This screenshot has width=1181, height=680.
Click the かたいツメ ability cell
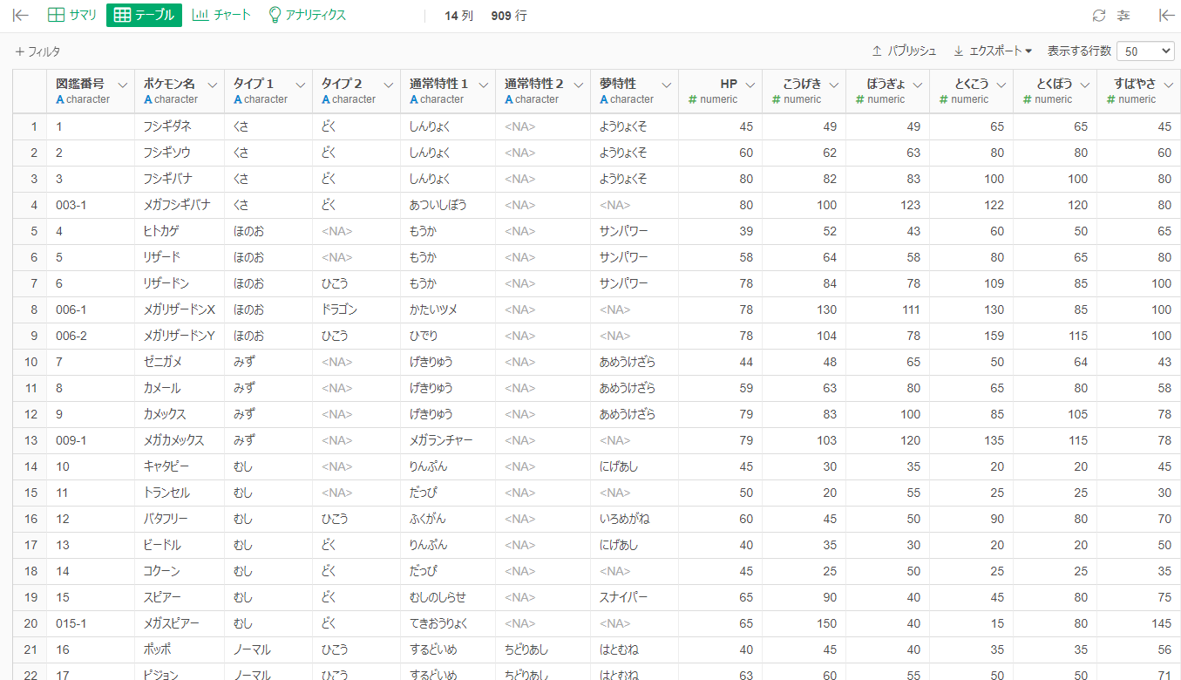pos(447,310)
